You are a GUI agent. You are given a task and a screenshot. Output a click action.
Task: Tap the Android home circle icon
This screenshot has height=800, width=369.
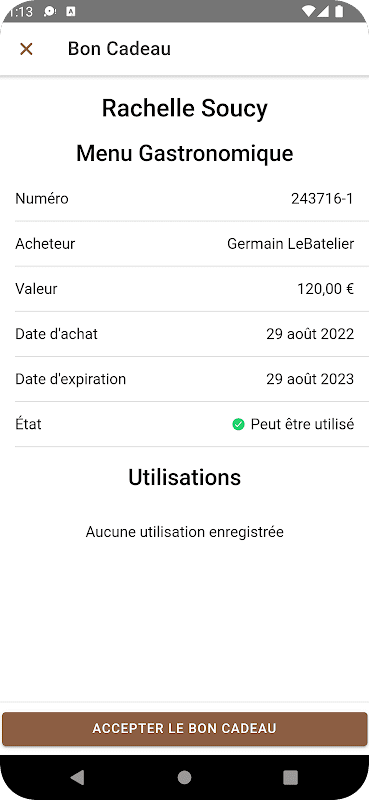(x=184, y=777)
